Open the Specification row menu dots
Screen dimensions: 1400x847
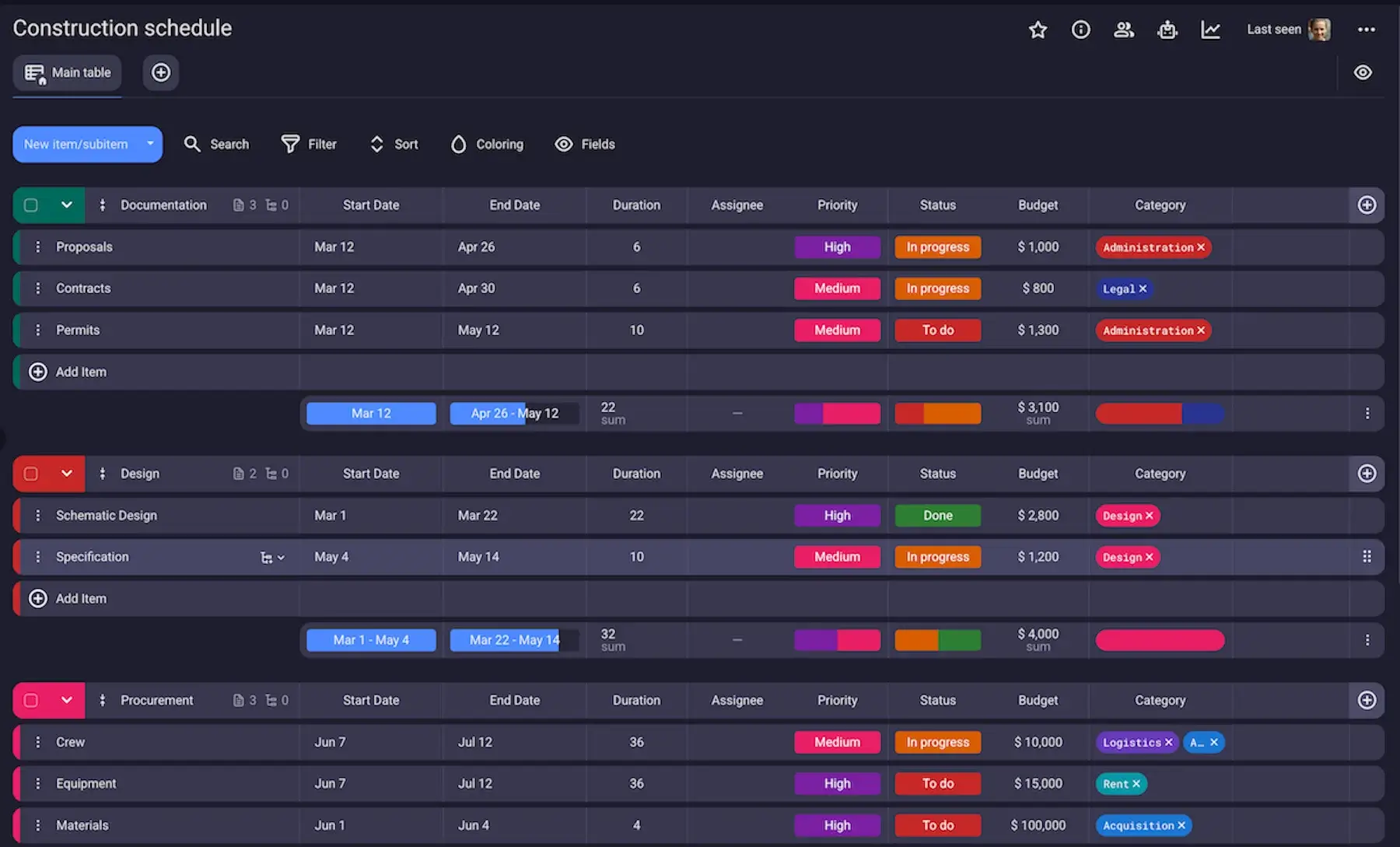[37, 557]
